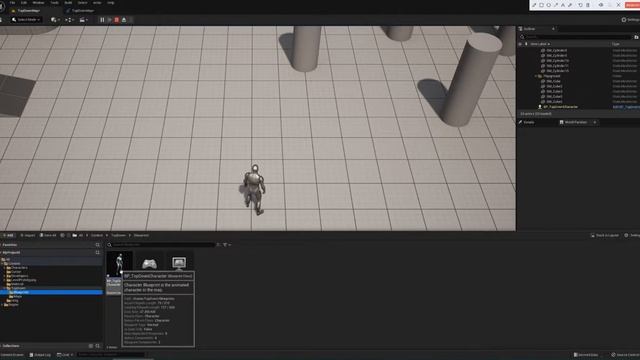Search within the Favorites section
This screenshot has width=640, height=360.
(98, 245)
